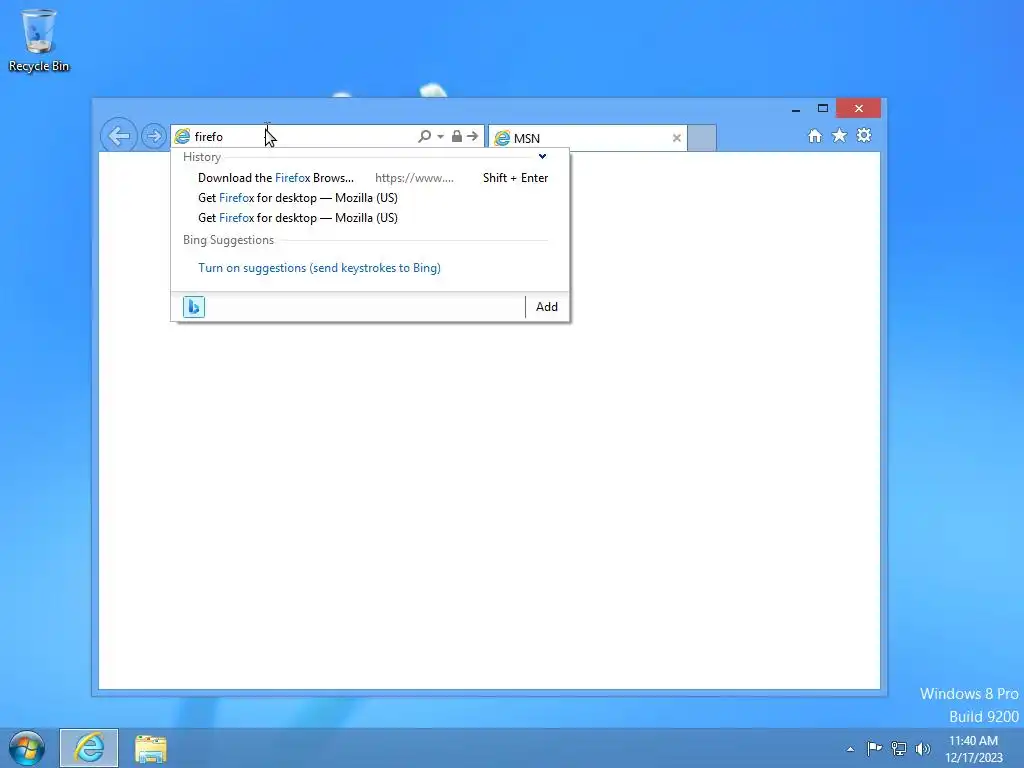Click Internet Explorer taskbar icon

point(89,748)
